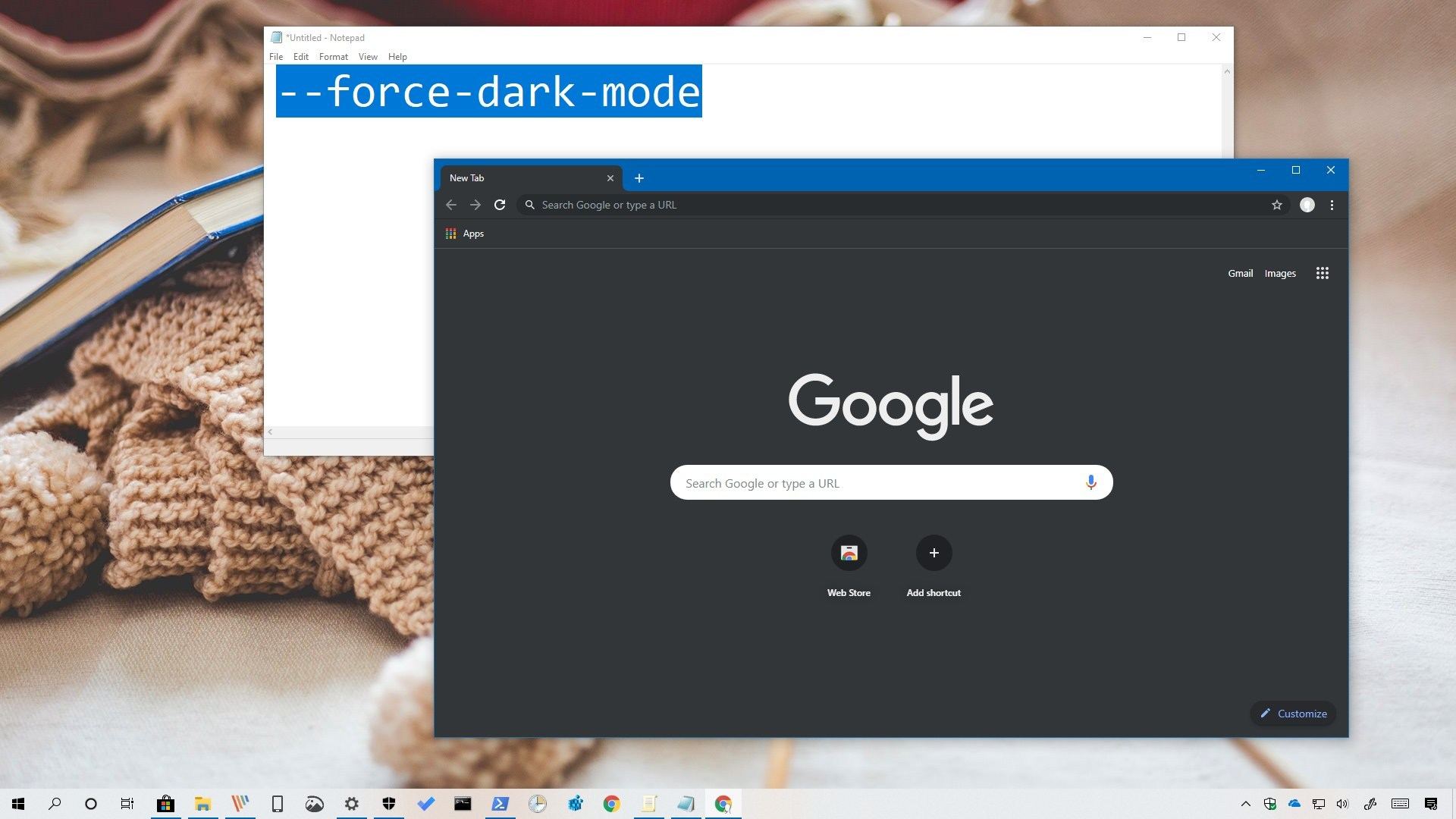The width and height of the screenshot is (1456, 819).
Task: Click the Customize button
Action: [x=1293, y=714]
